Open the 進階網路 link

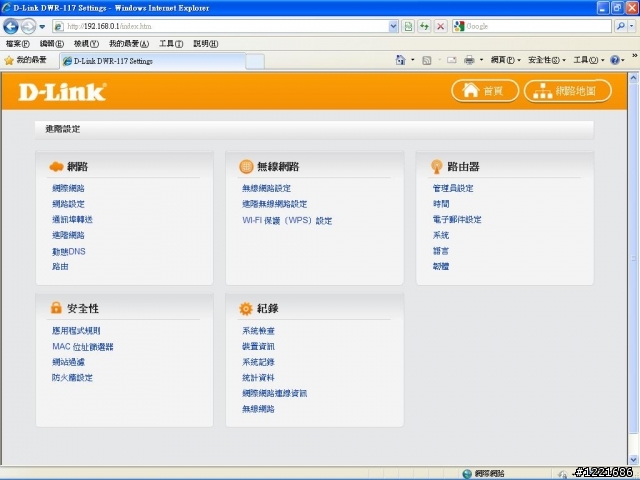pos(68,235)
